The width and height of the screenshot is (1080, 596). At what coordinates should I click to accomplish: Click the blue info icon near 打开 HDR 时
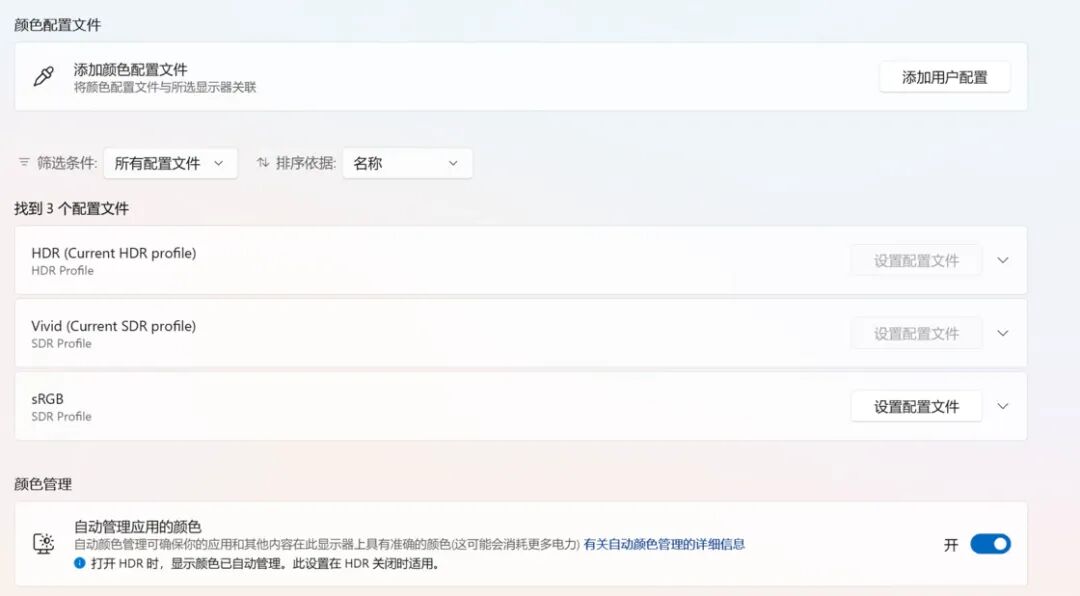(x=80, y=563)
